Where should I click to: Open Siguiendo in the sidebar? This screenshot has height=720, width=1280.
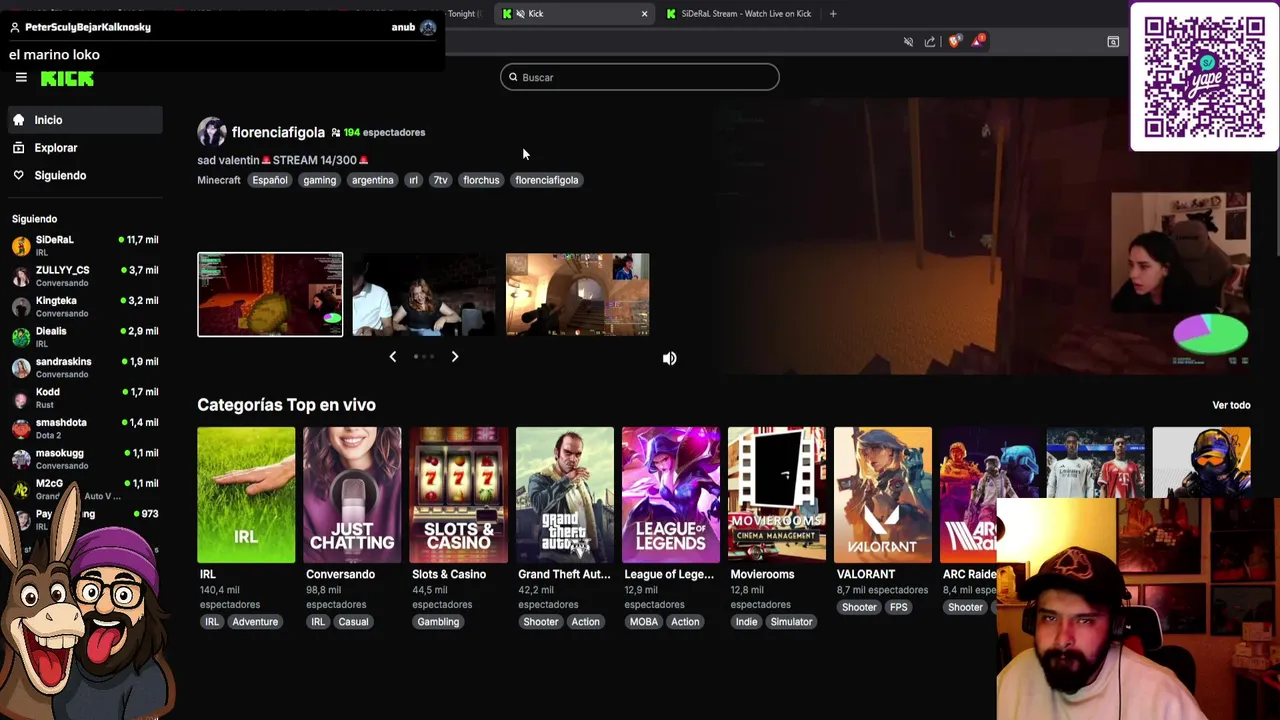(86, 175)
